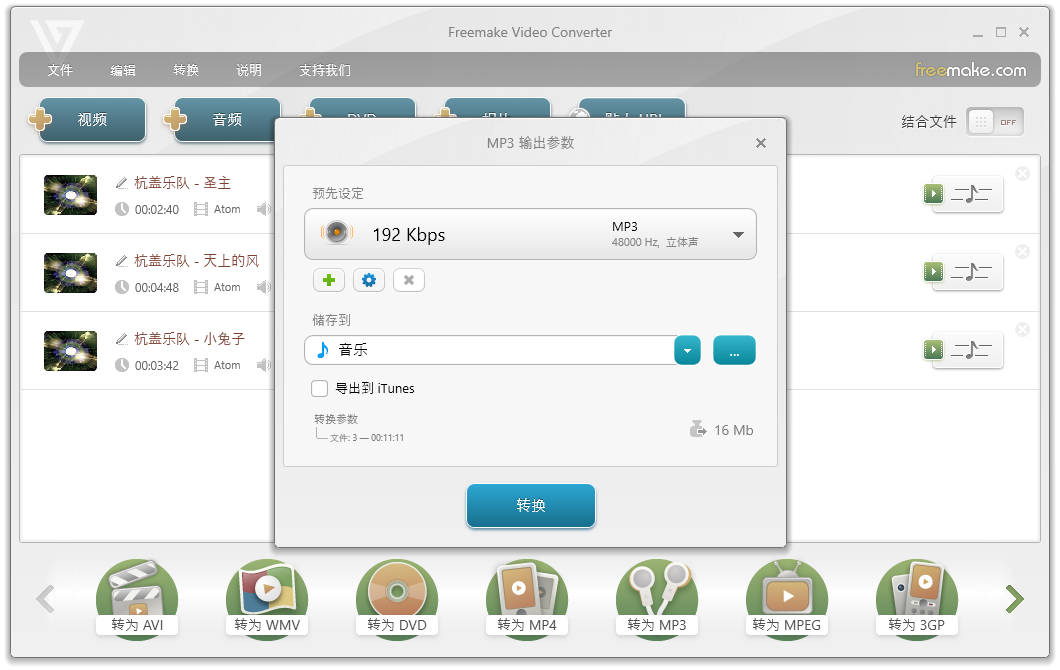
Task: Toggle the 结合文件 switch on
Action: pyautogui.click(x=994, y=121)
